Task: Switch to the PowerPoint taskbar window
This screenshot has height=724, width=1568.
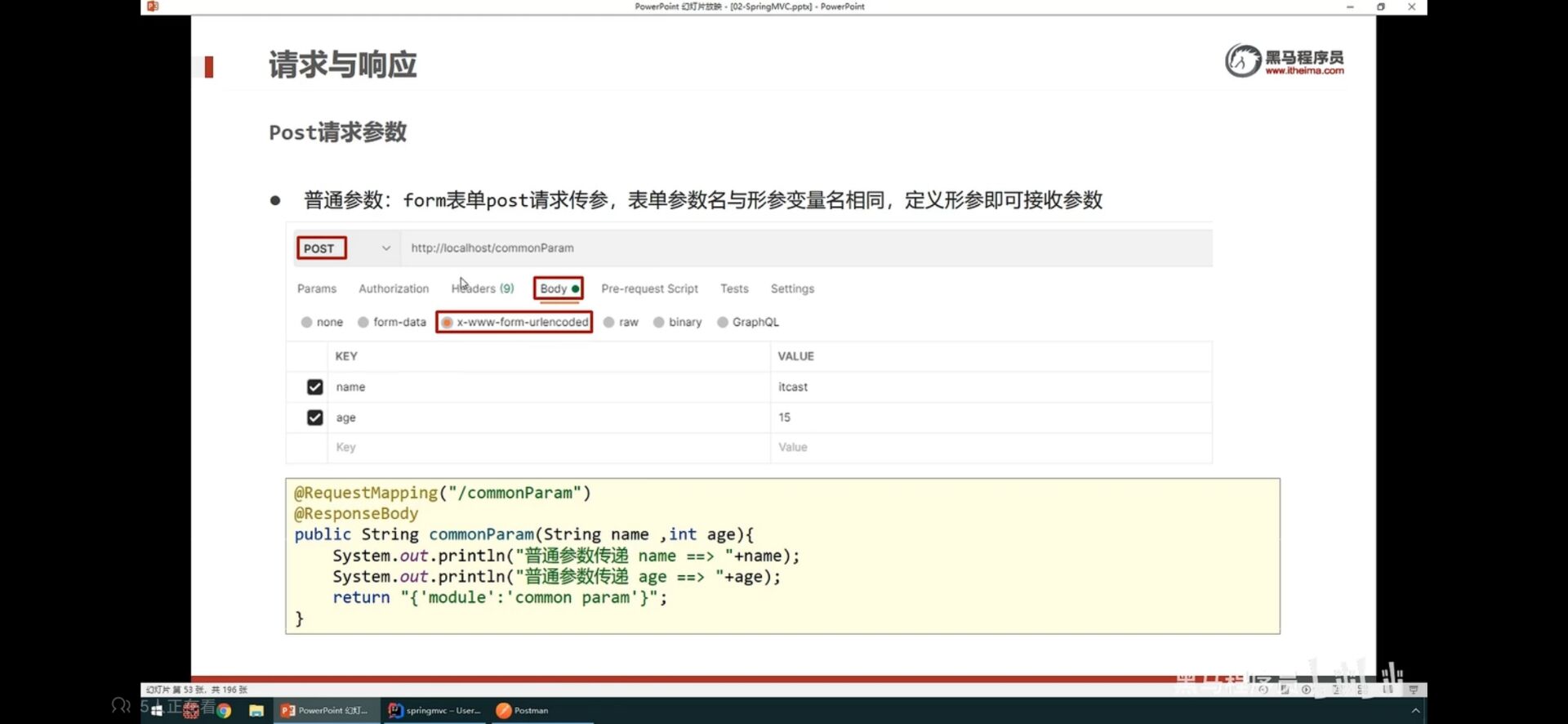Action: tap(325, 711)
